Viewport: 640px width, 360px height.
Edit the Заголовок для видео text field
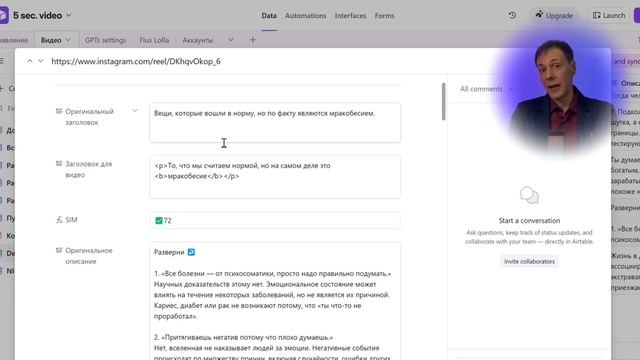click(x=275, y=177)
